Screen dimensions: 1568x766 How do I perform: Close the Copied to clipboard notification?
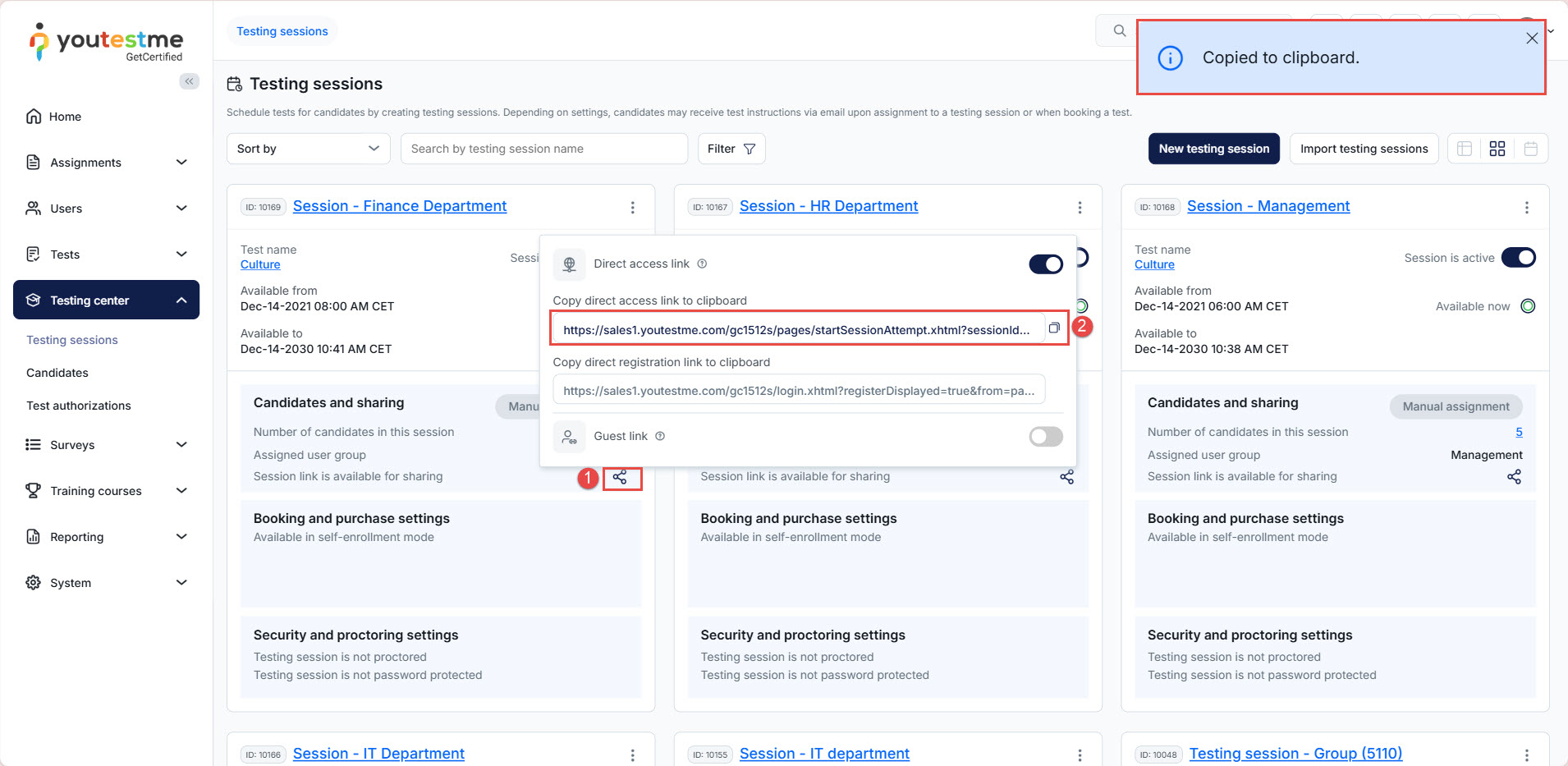tap(1531, 39)
